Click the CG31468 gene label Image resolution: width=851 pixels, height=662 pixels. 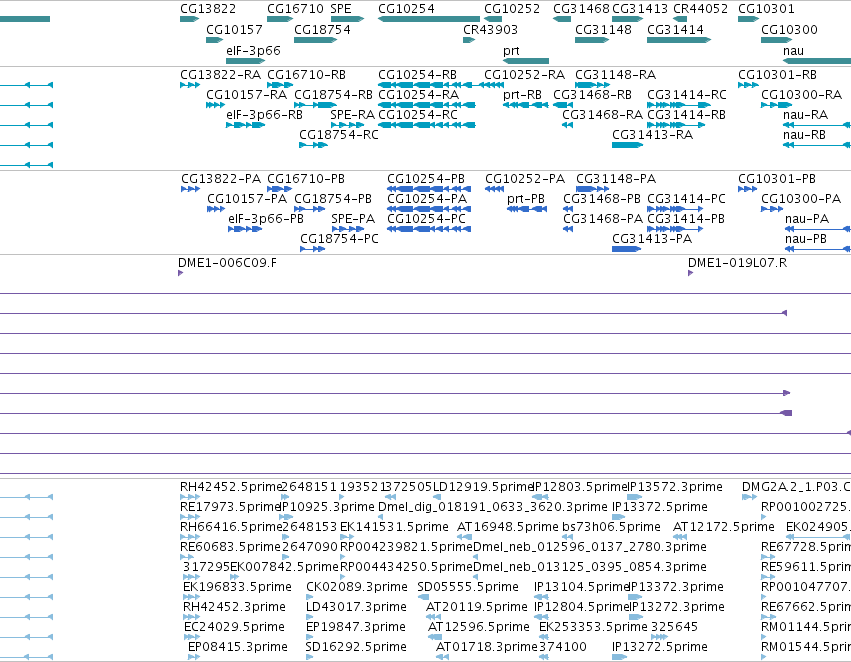581,9
